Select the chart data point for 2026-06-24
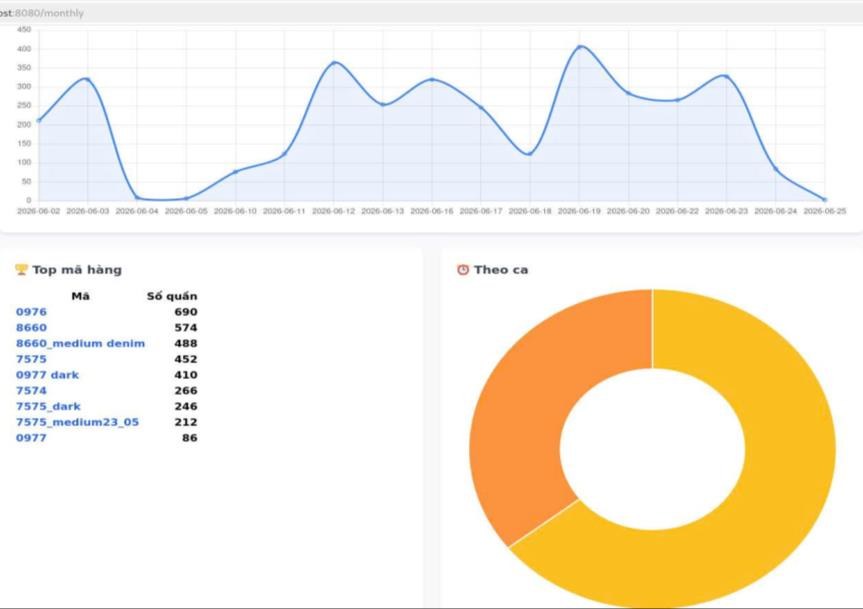The height and width of the screenshot is (609, 863). click(776, 169)
